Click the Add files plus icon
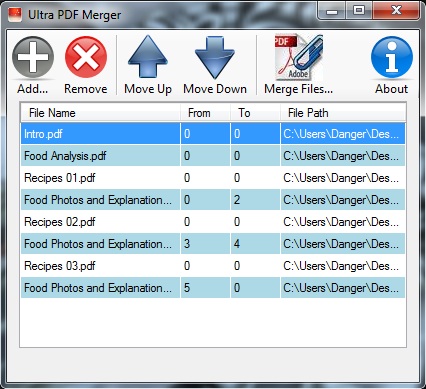This screenshot has width=426, height=389. (x=33, y=57)
